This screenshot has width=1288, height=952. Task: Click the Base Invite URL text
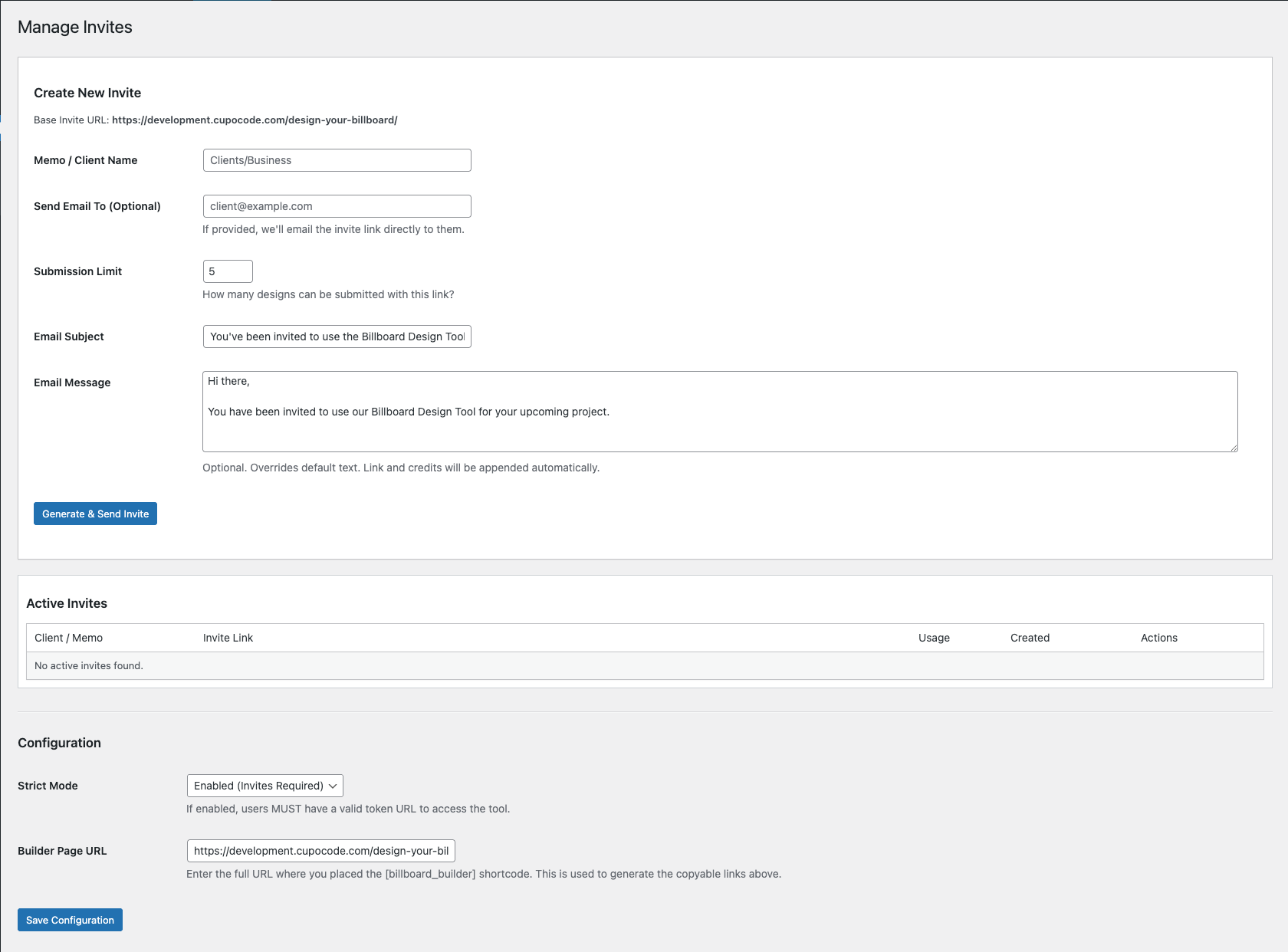click(254, 120)
